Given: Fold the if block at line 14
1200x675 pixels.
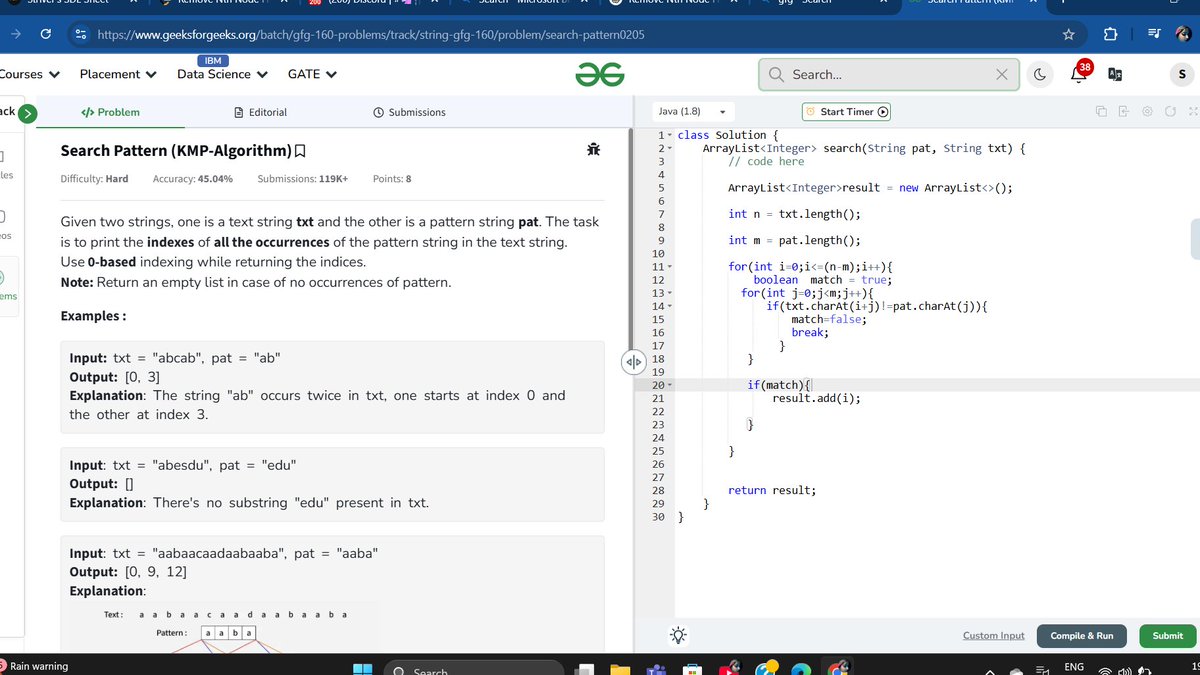Looking at the screenshot, I should point(670,306).
